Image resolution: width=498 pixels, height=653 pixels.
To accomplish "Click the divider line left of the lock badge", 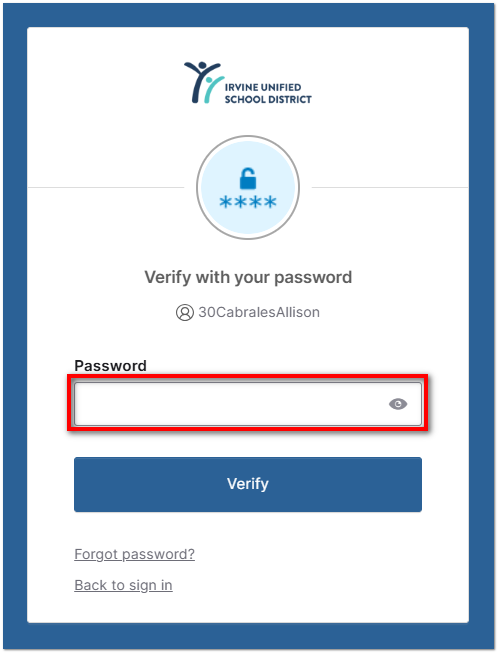I will tap(106, 187).
